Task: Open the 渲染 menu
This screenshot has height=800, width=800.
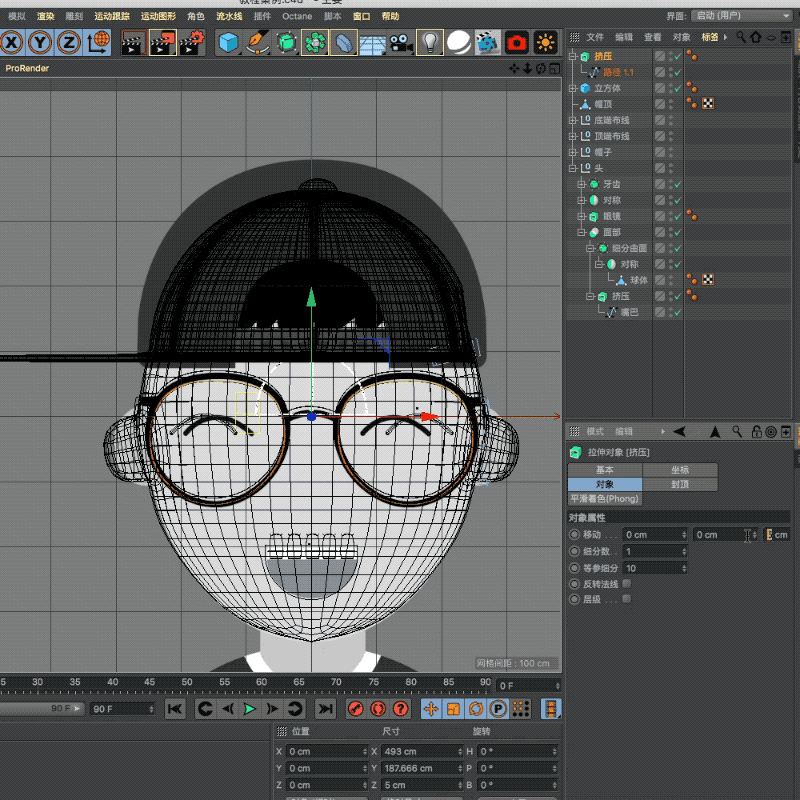Action: click(x=45, y=16)
